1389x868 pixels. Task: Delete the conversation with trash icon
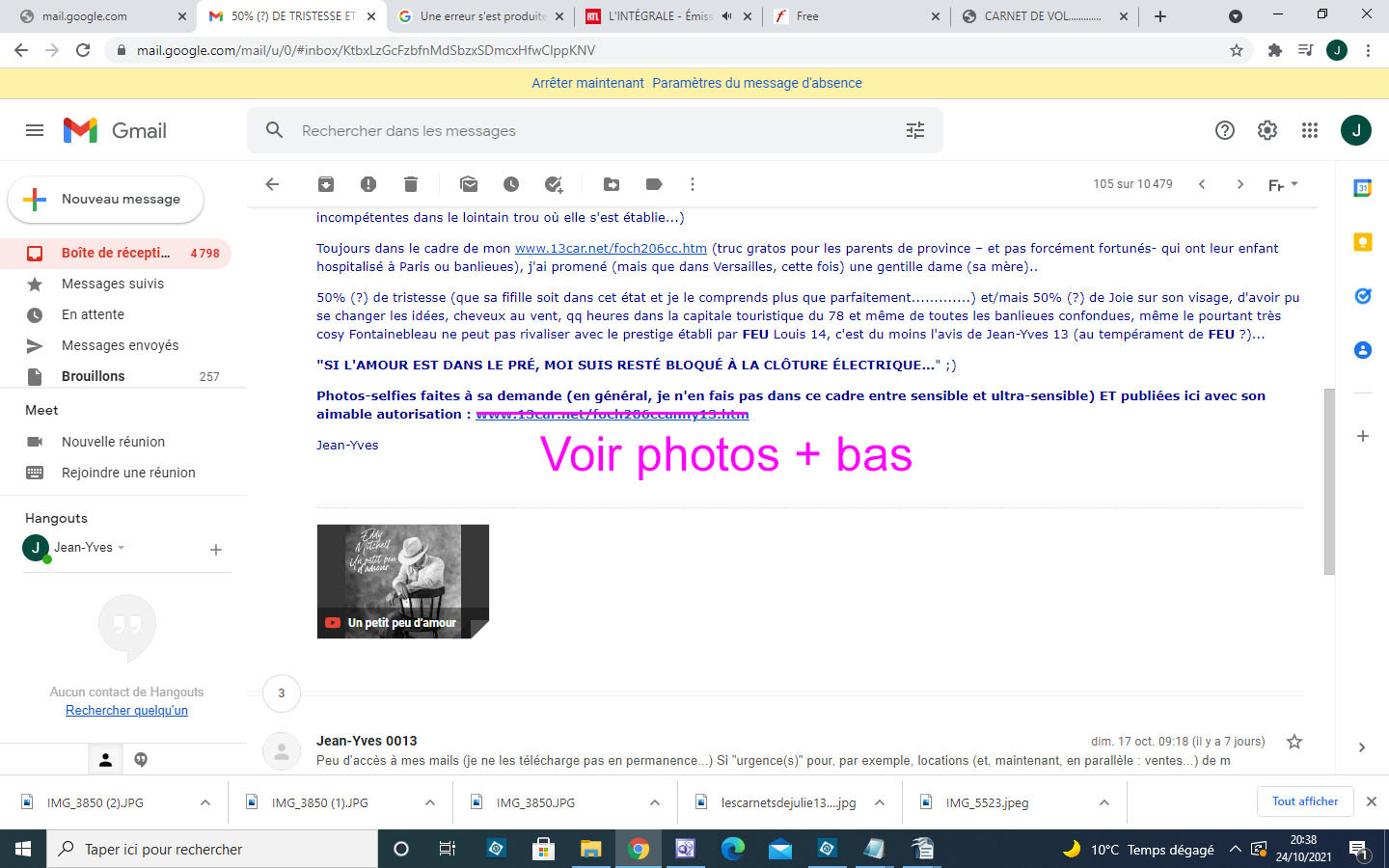(x=411, y=184)
